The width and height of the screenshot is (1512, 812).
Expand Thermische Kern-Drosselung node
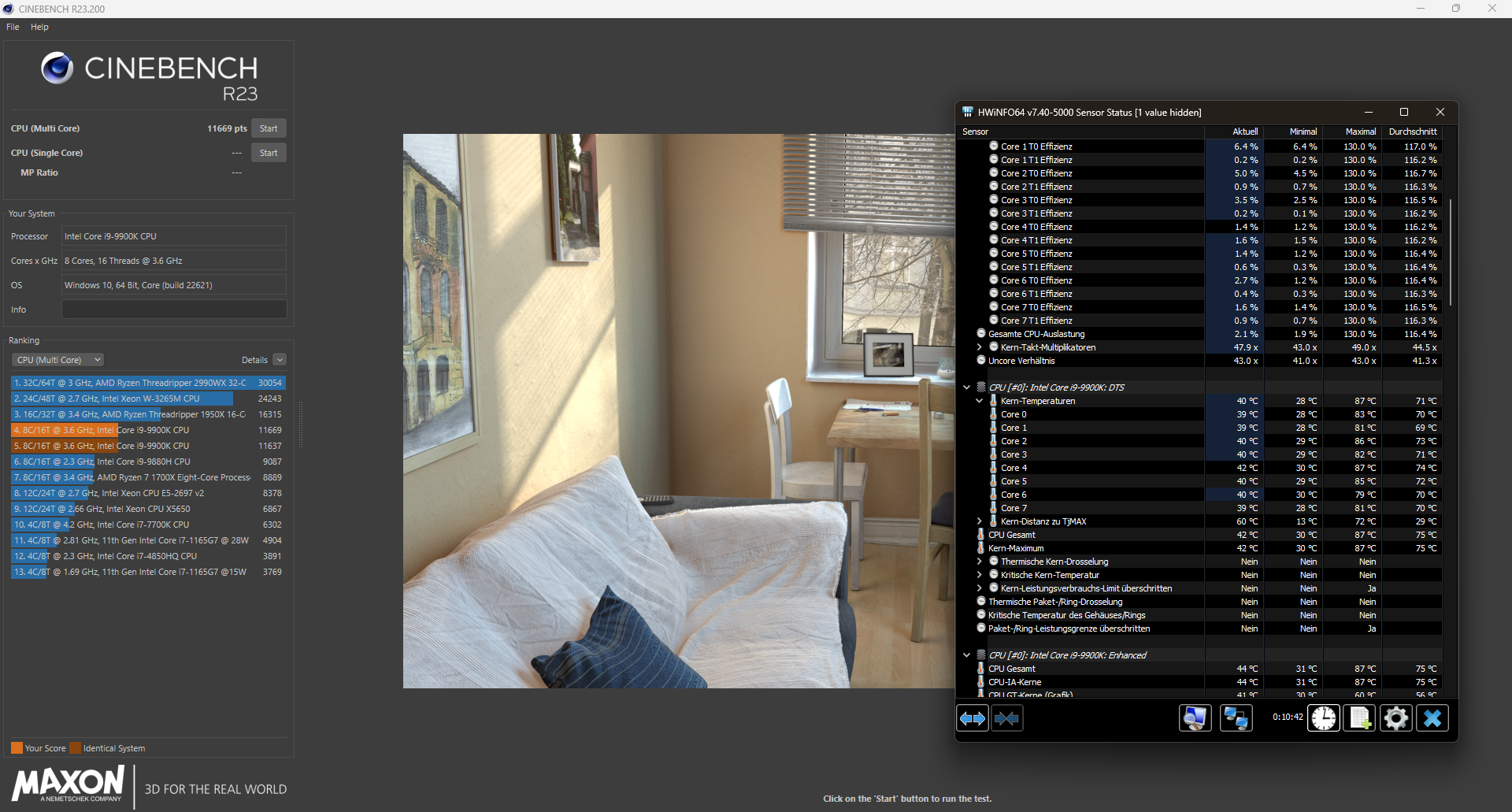(979, 561)
